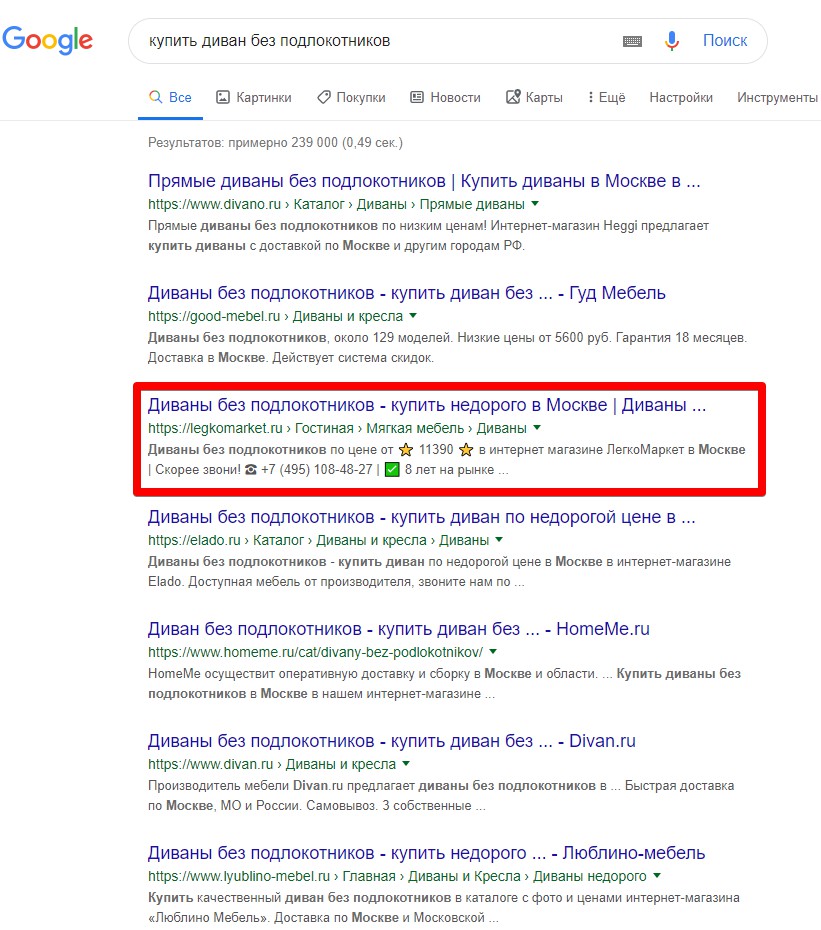
Task: Open the on-screen keyboard icon in search bar
Action: pyautogui.click(x=632, y=41)
